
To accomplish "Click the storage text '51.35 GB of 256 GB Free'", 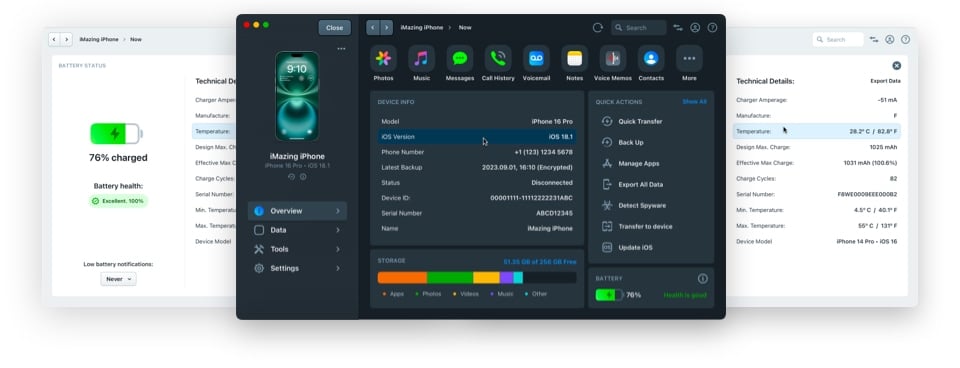I will tap(539, 261).
